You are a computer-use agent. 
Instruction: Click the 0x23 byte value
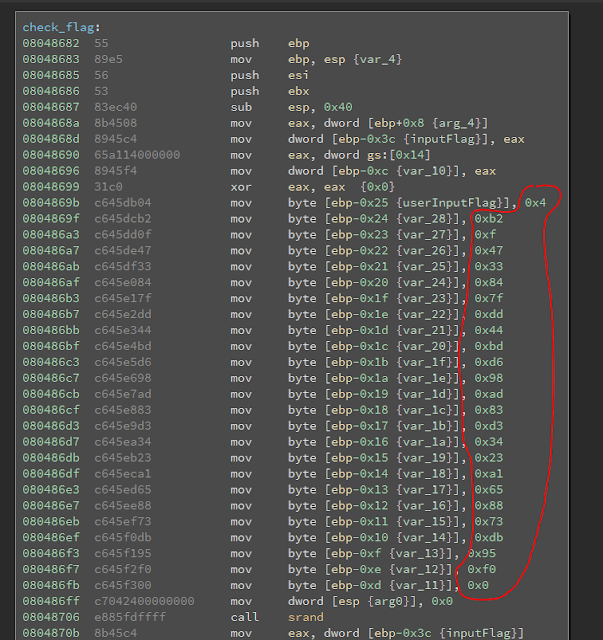489,458
